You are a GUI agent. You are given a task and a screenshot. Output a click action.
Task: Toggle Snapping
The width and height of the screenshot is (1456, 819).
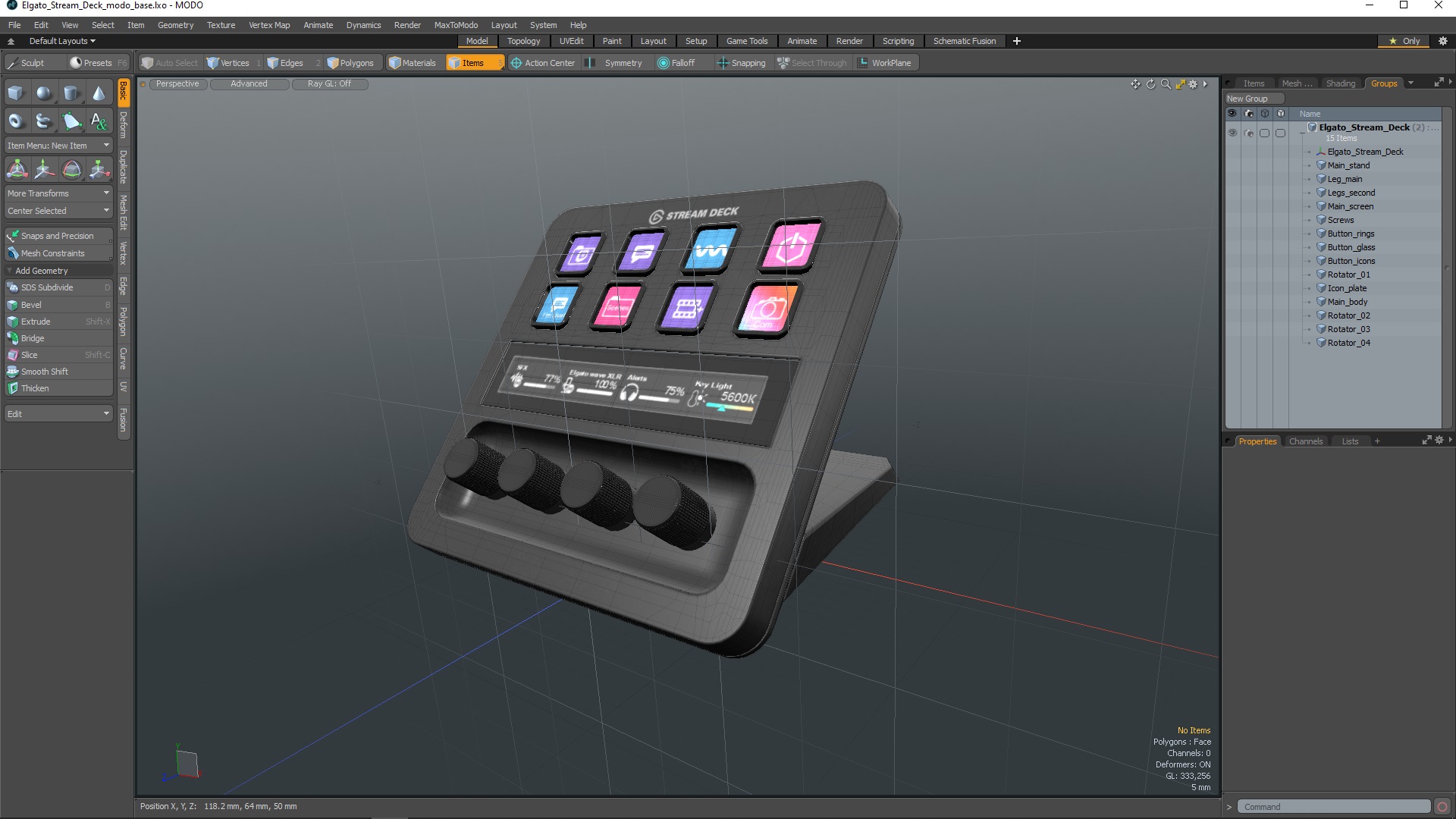tap(742, 63)
